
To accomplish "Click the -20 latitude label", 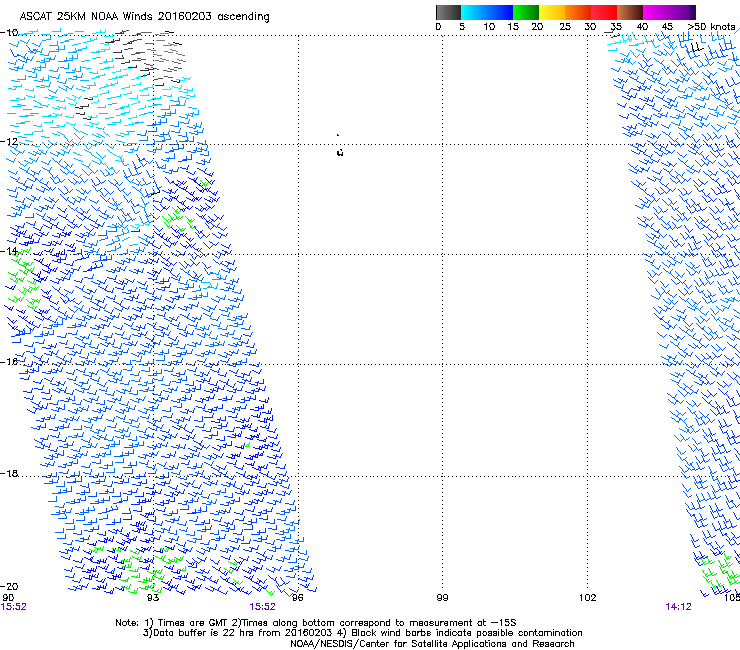I will [9, 586].
